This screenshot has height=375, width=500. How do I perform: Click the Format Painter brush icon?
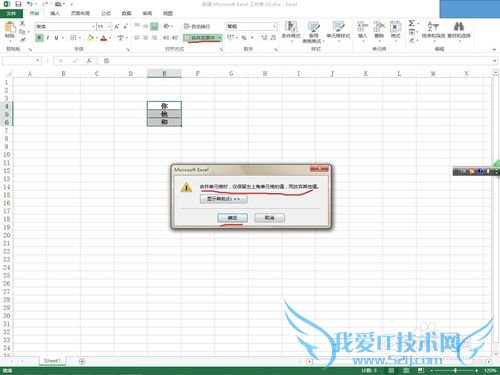22,40
